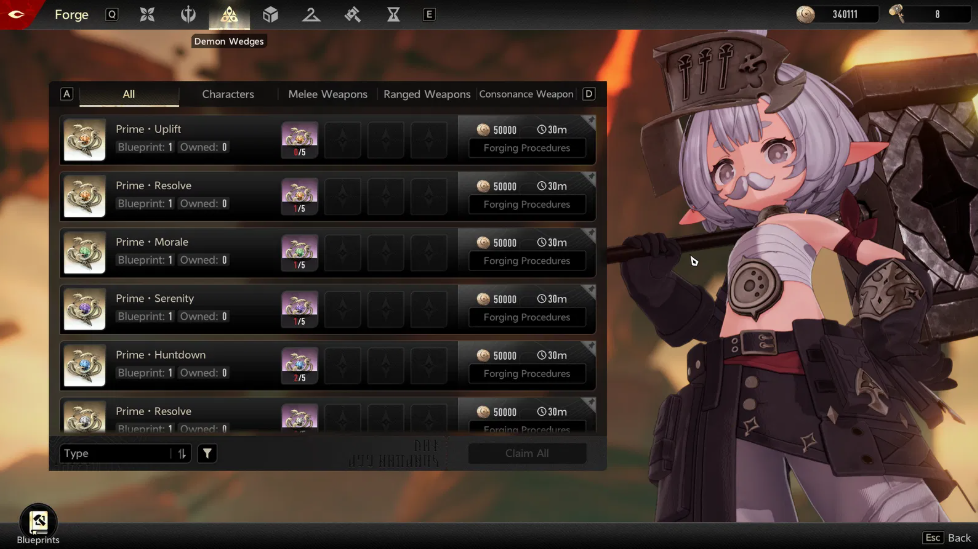Switch to the Melee Weapons tab
978x549 pixels.
[x=327, y=94]
